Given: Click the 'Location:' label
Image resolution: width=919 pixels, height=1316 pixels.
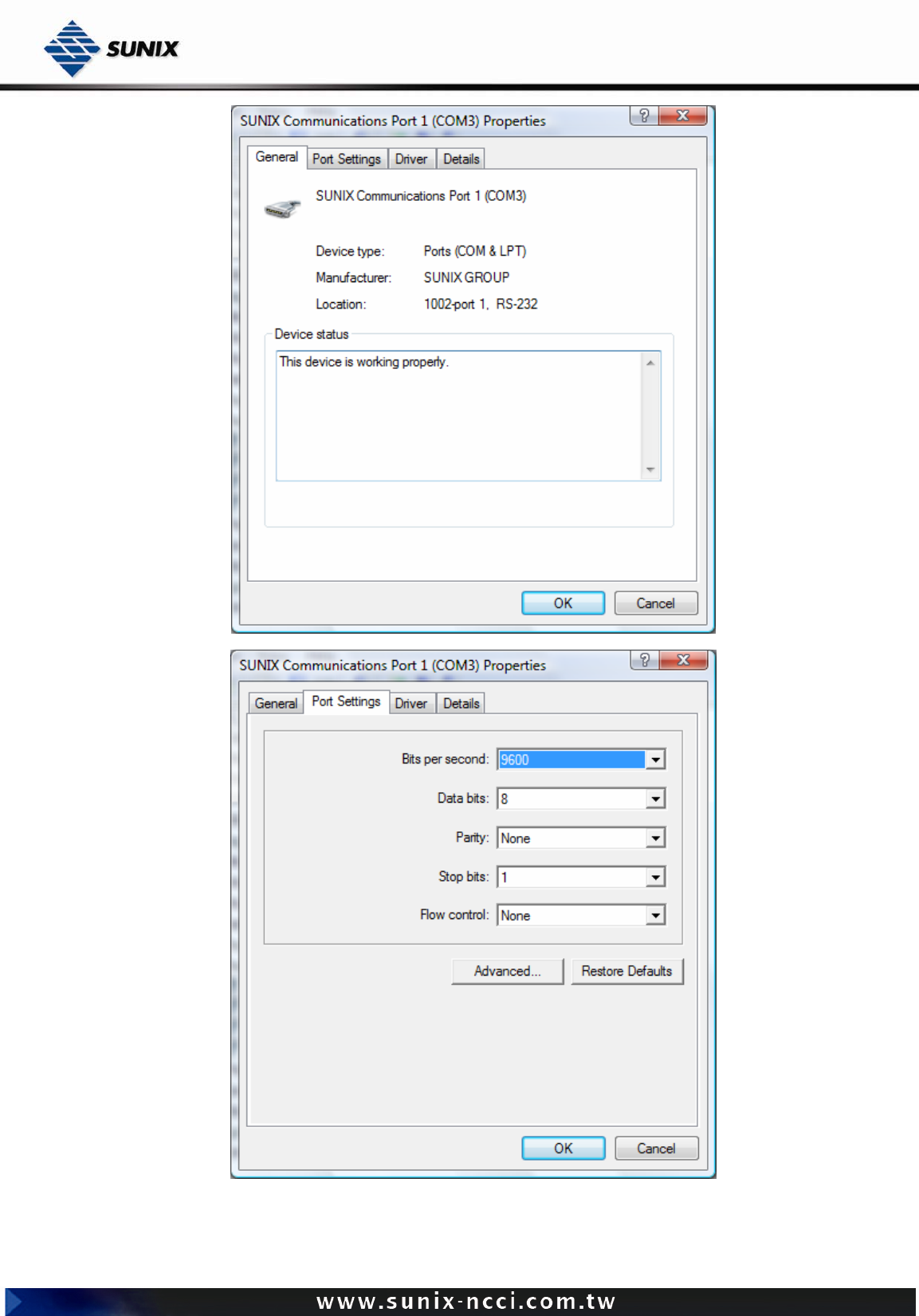Looking at the screenshot, I should (x=340, y=304).
